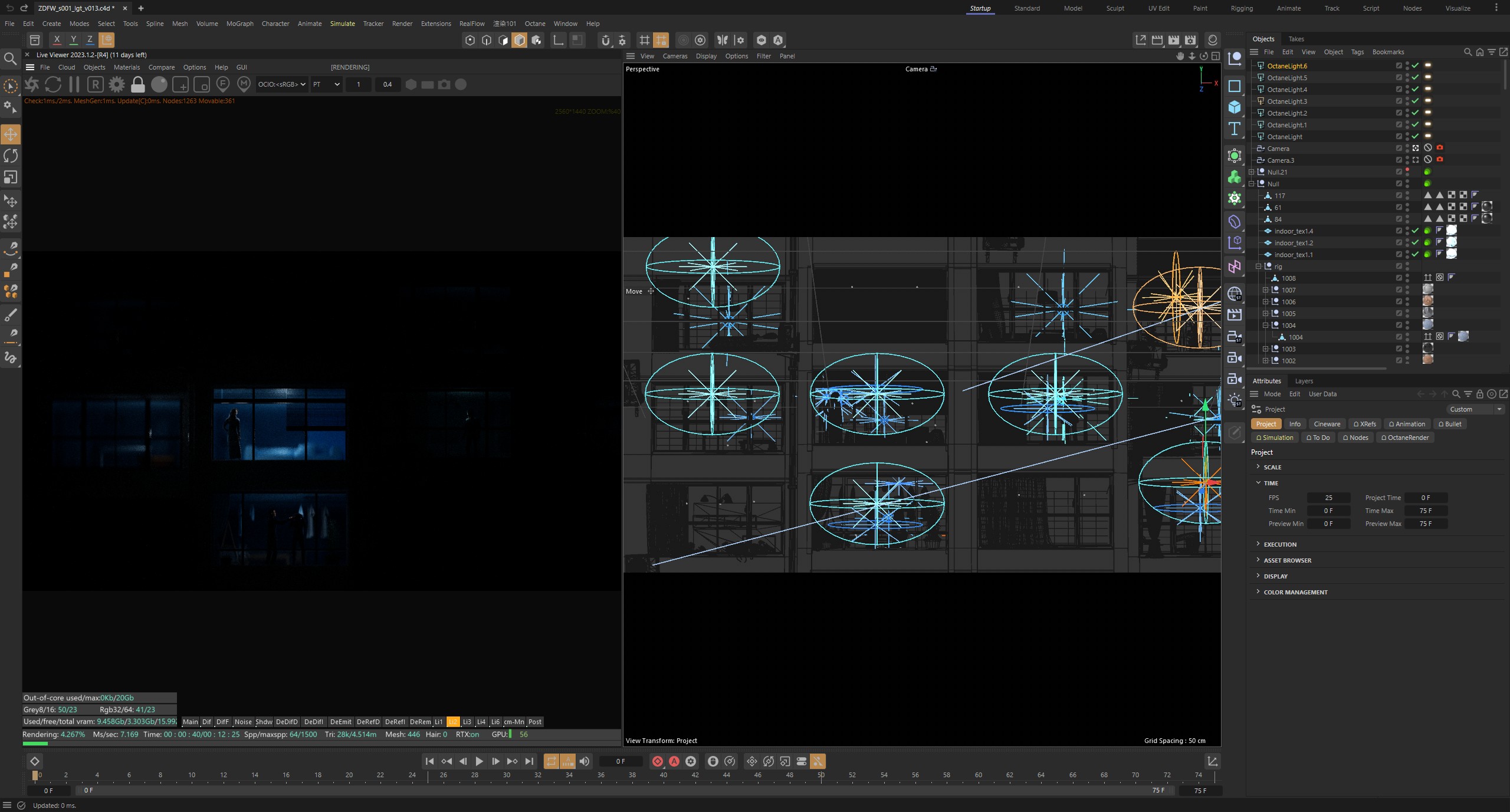Jump to the start of the timeline
The width and height of the screenshot is (1510, 812).
pyautogui.click(x=429, y=761)
